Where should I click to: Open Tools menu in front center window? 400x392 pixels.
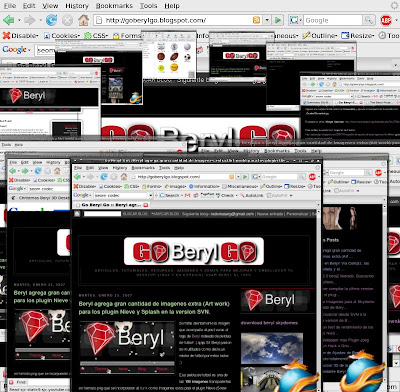tap(164, 168)
